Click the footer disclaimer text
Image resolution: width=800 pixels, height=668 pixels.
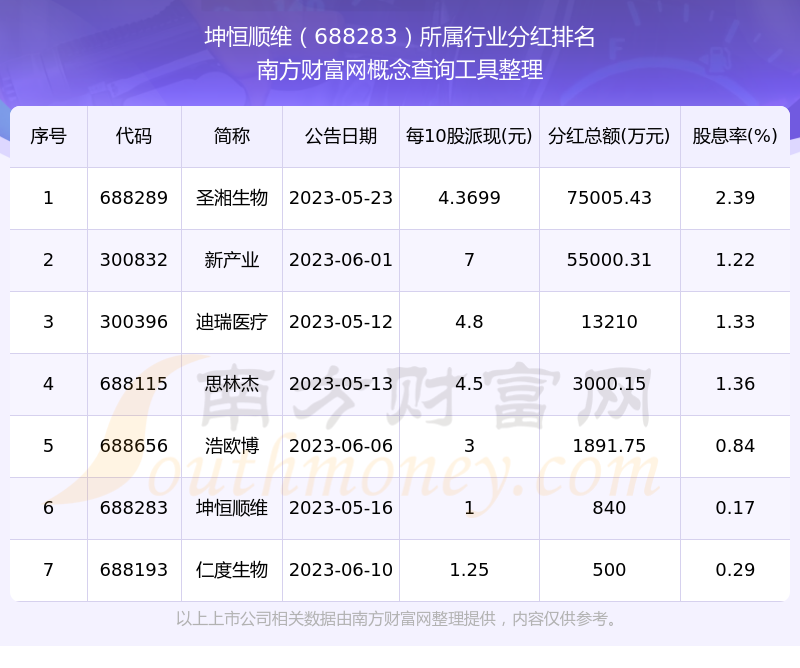pyautogui.click(x=397, y=619)
